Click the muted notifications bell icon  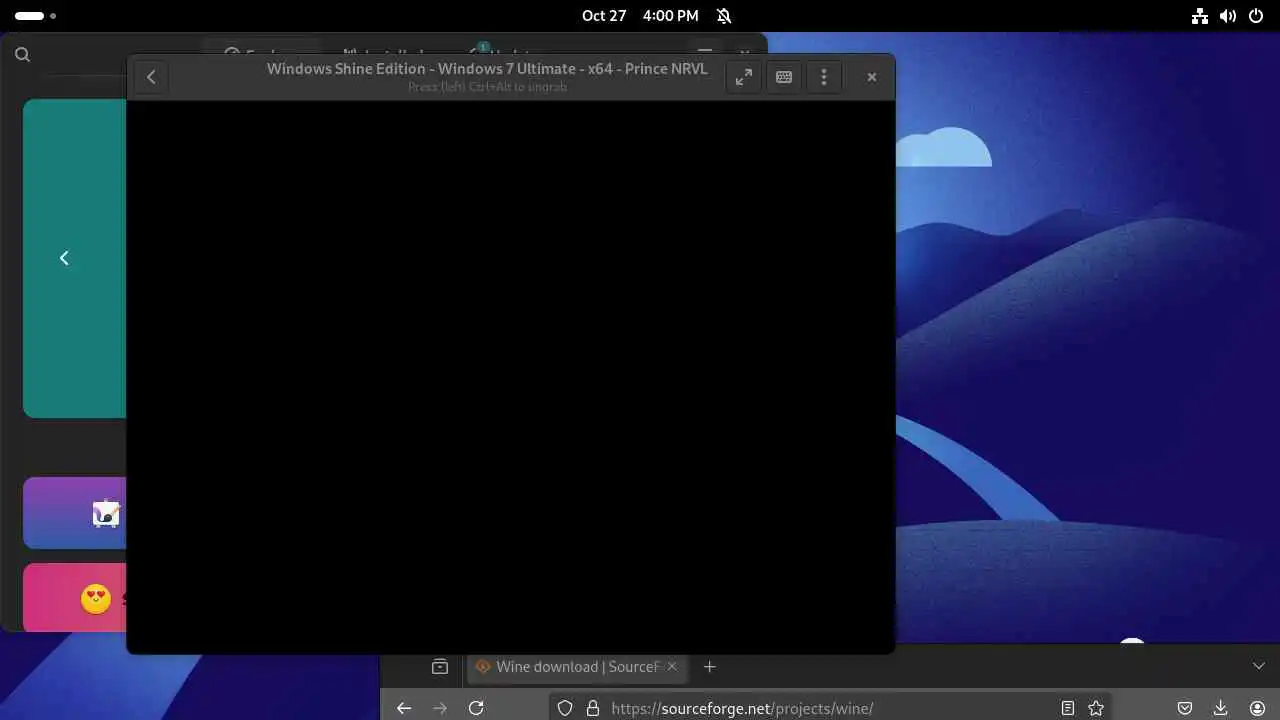[724, 16]
